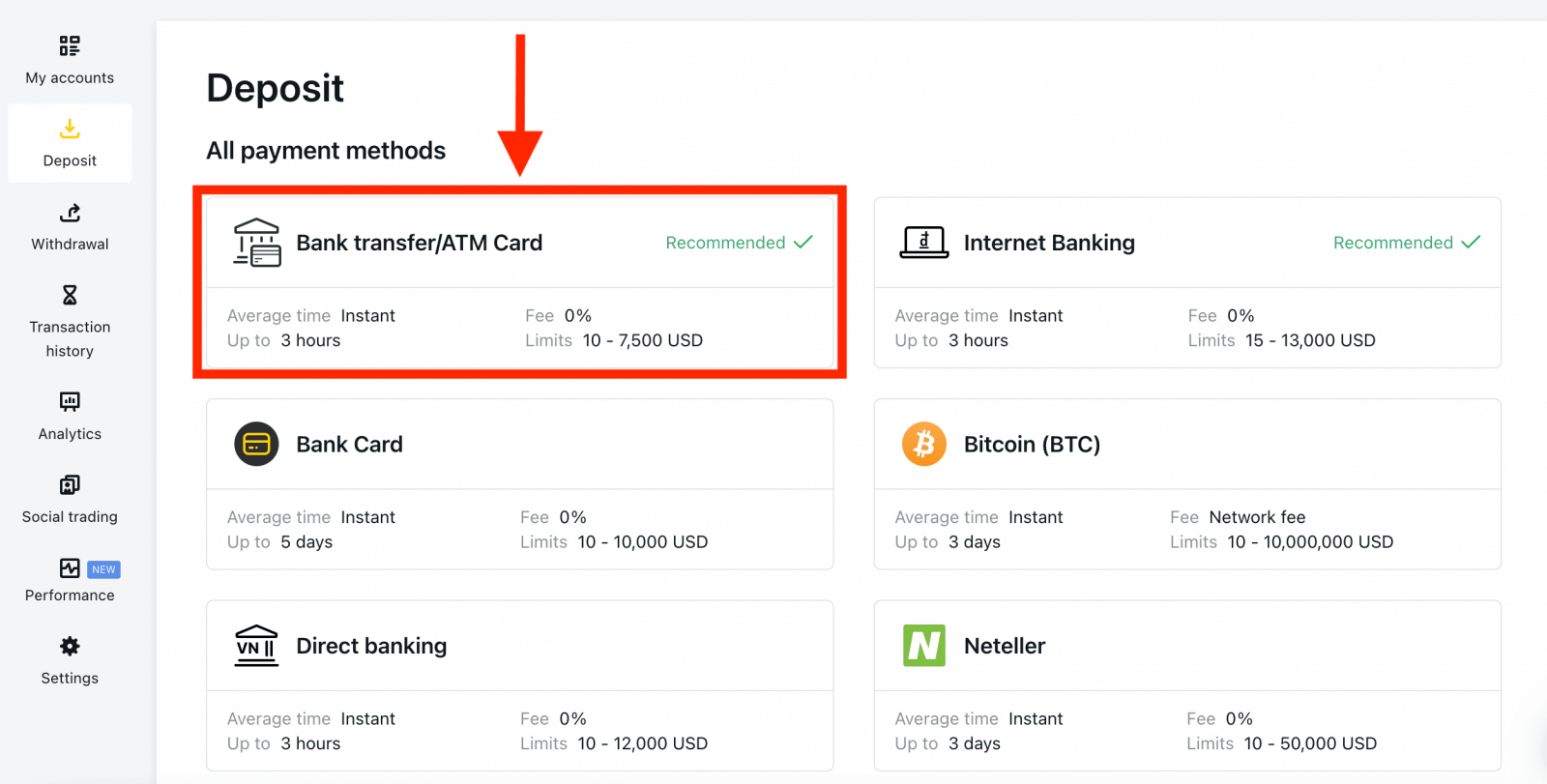
Task: Click the Social trading copy icon
Action: click(x=70, y=484)
